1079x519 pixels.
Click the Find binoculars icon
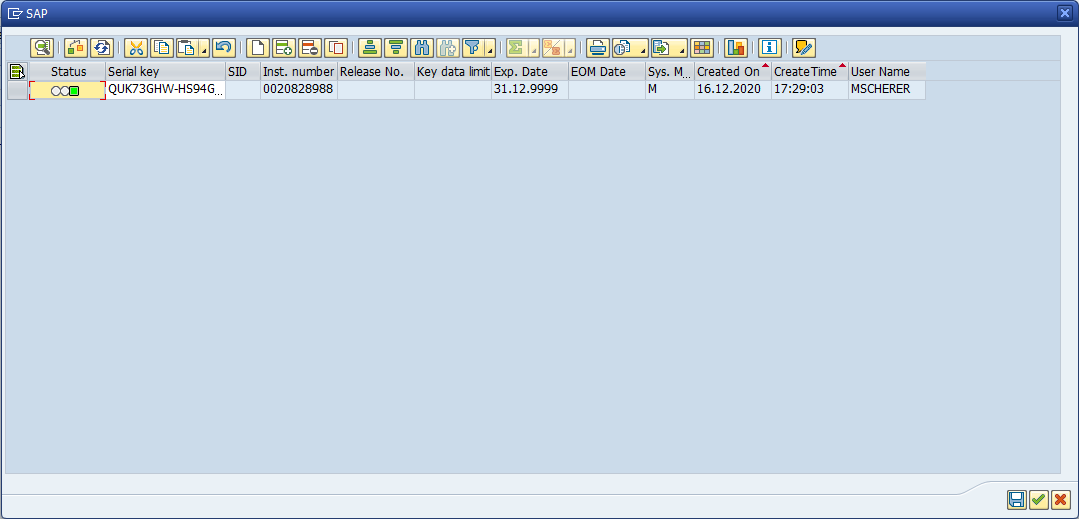[421, 47]
